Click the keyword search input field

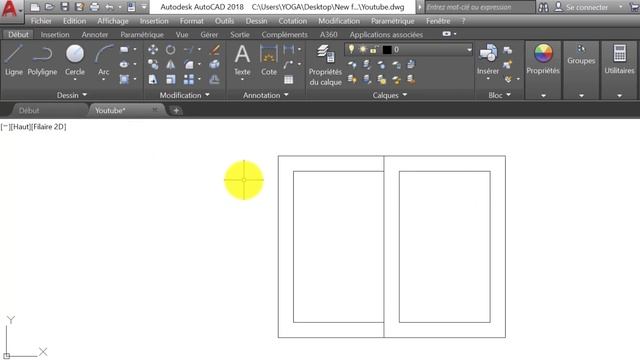[480, 7]
